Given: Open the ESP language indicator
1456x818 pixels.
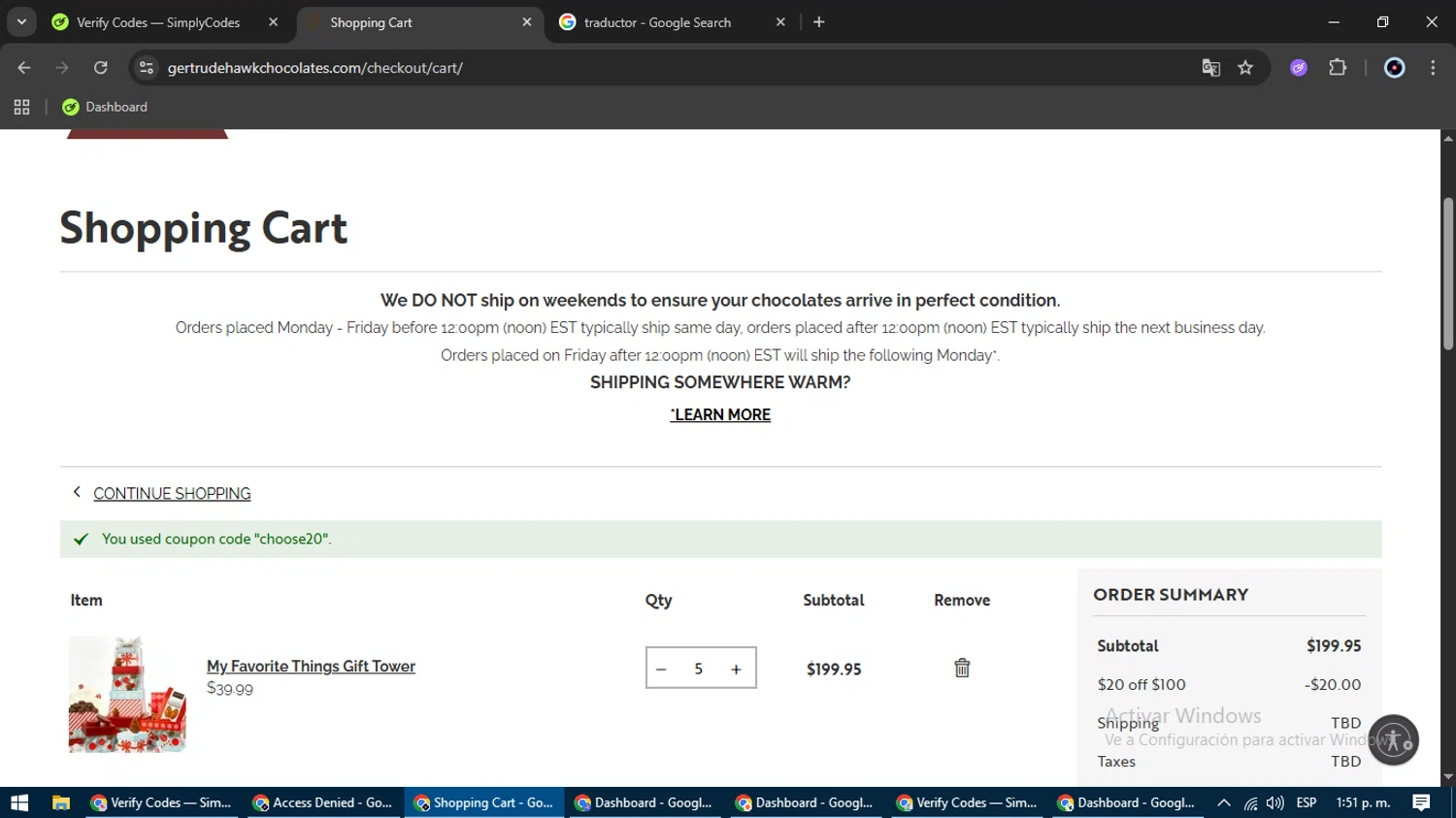Looking at the screenshot, I should tap(1307, 802).
